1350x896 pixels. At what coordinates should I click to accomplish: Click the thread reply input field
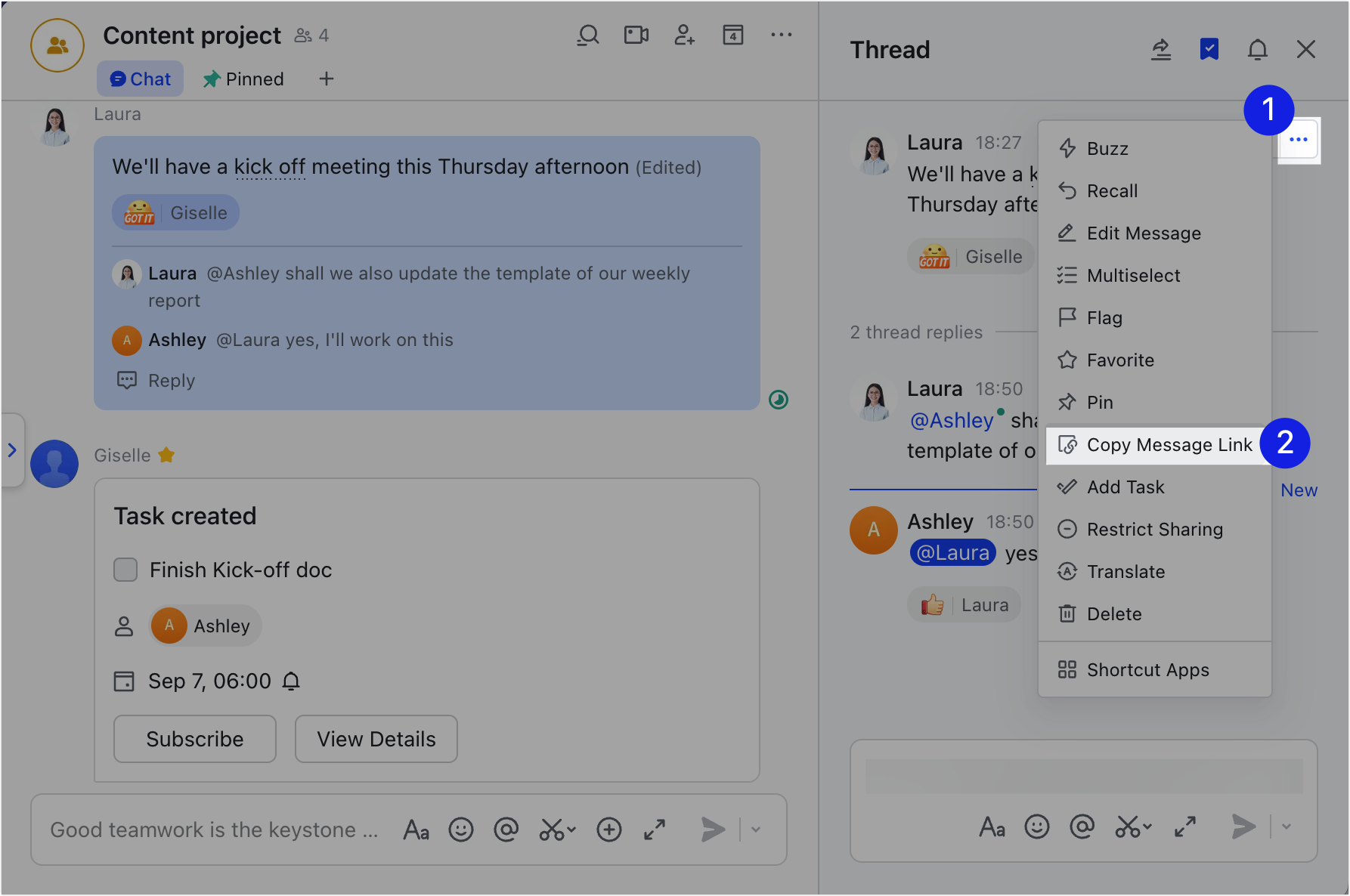coord(1084,776)
